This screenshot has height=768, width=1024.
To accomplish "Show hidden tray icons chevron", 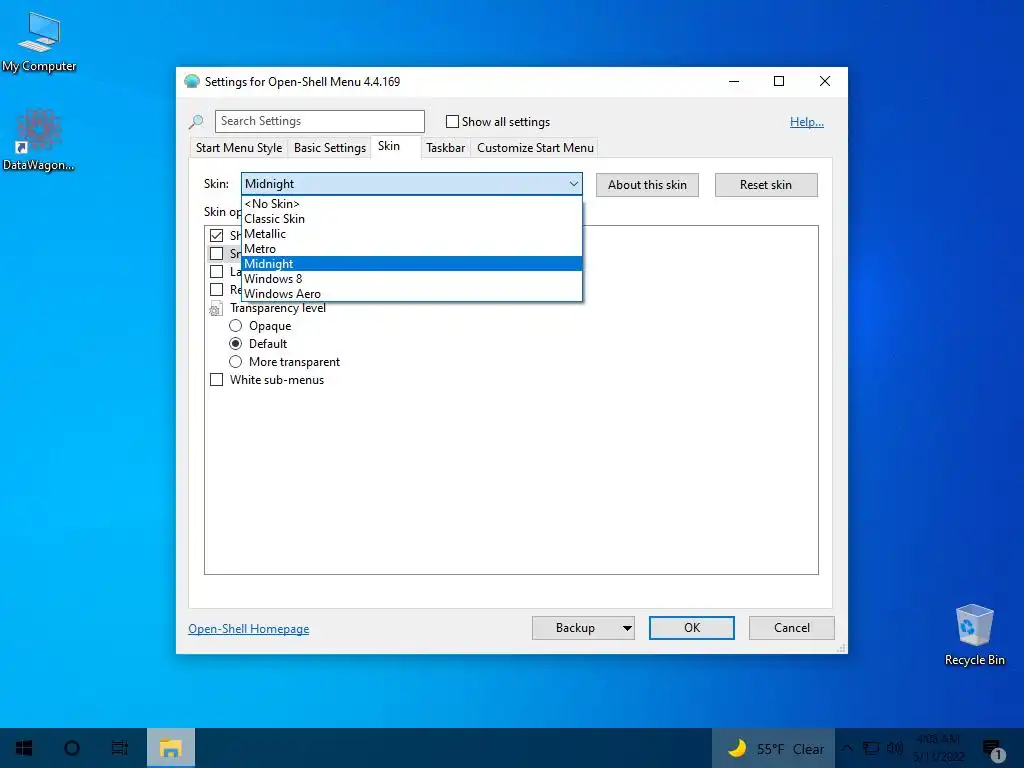I will point(847,748).
